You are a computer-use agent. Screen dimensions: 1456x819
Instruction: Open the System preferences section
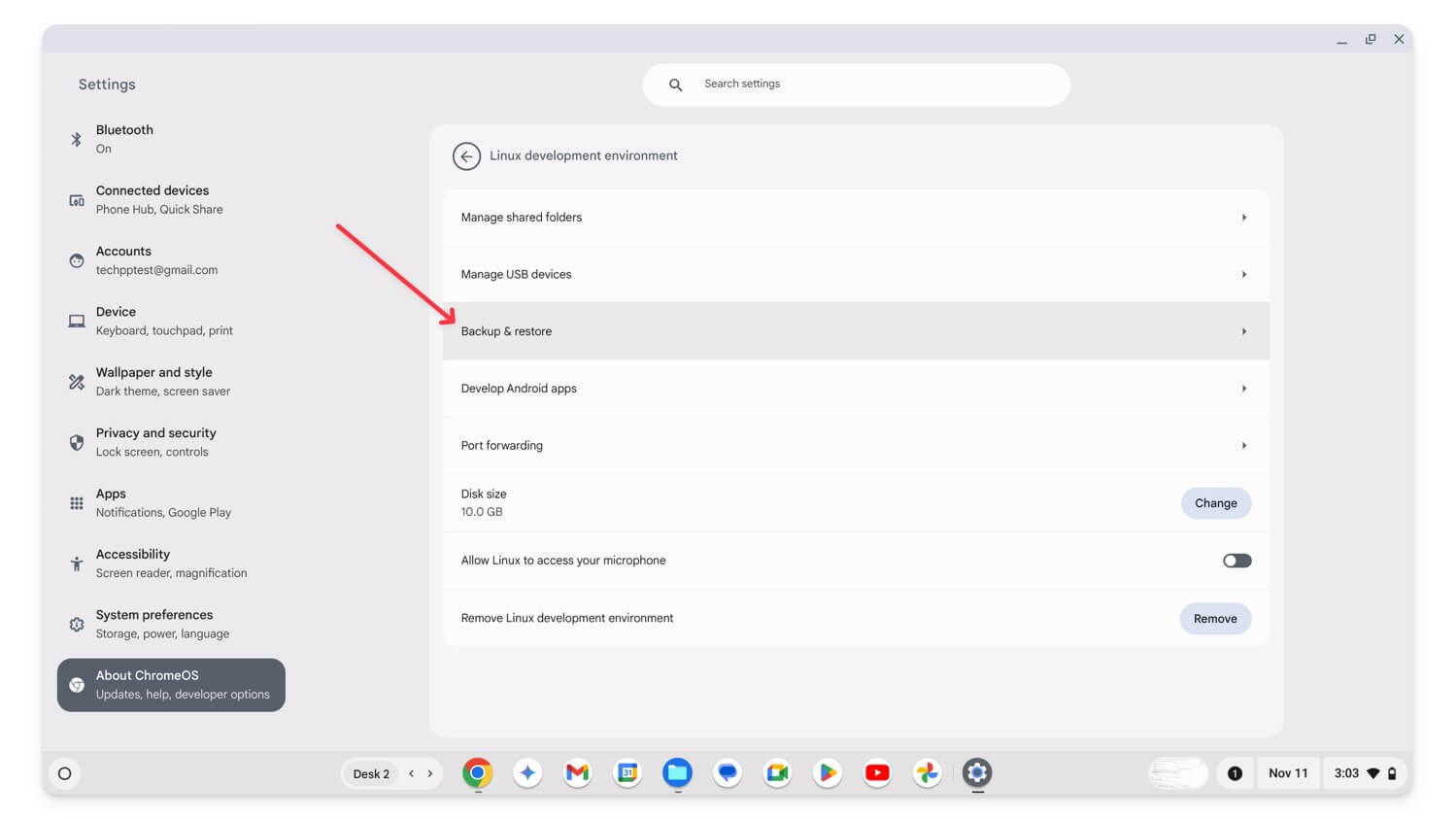coord(171,624)
